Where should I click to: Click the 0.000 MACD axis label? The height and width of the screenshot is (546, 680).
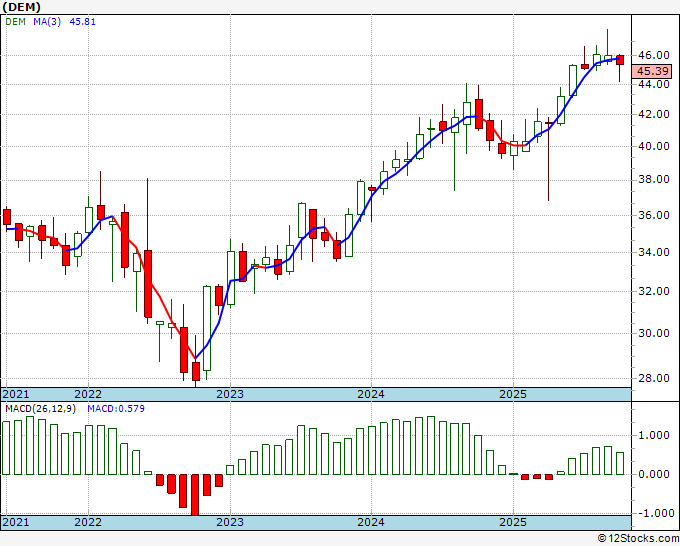(x=654, y=474)
